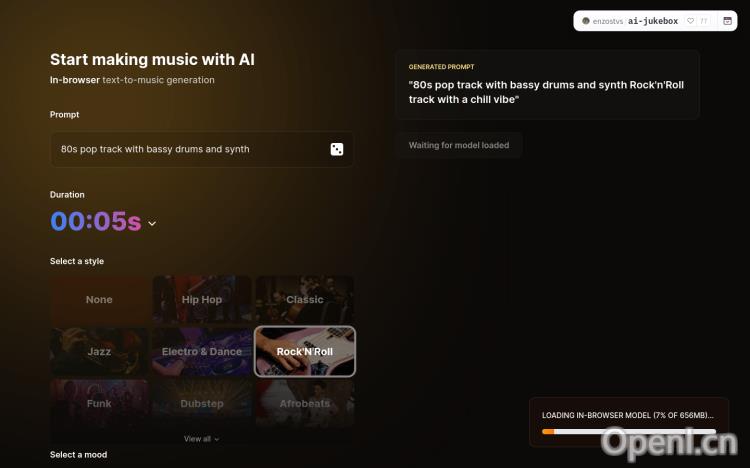Expand View all styles
Screen dimensions: 750x468
click(x=201, y=439)
